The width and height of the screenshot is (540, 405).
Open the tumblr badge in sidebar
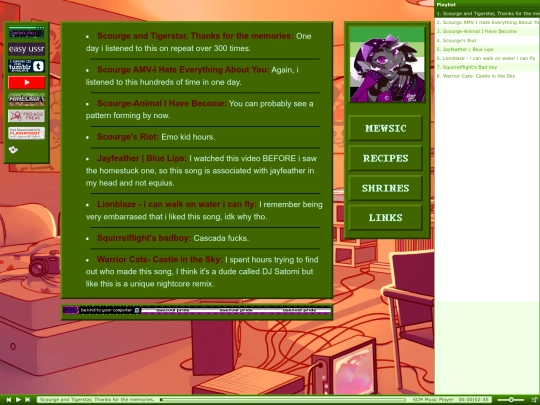click(27, 66)
